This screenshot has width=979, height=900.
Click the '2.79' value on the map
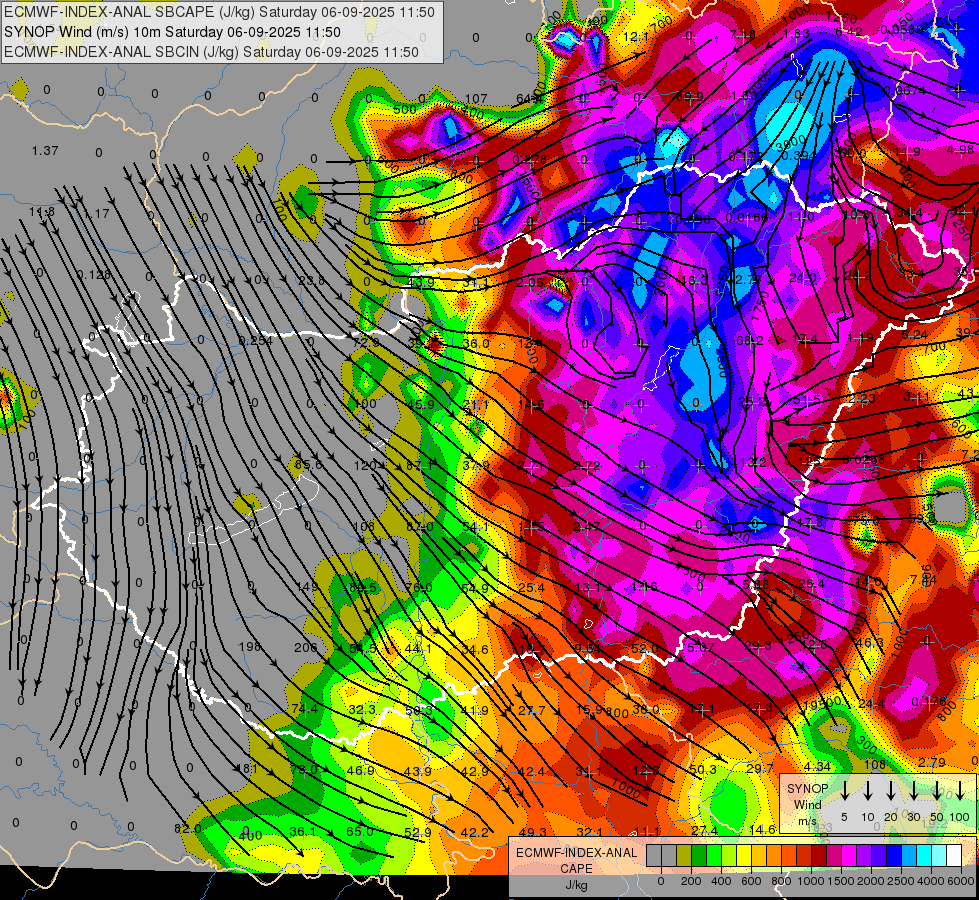932,763
